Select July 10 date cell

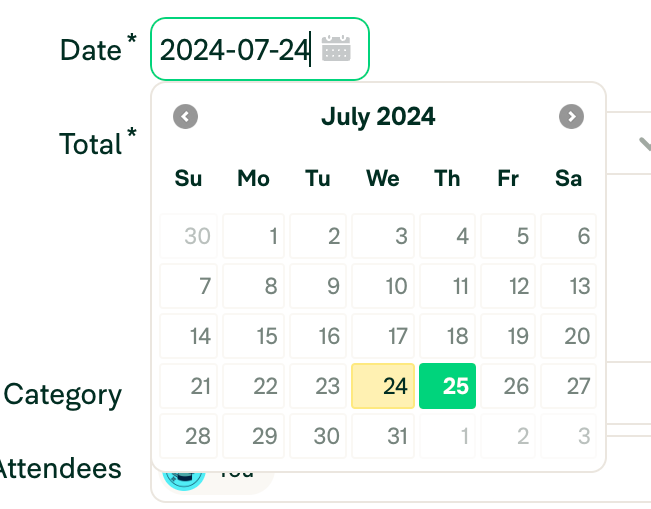[x=383, y=287]
